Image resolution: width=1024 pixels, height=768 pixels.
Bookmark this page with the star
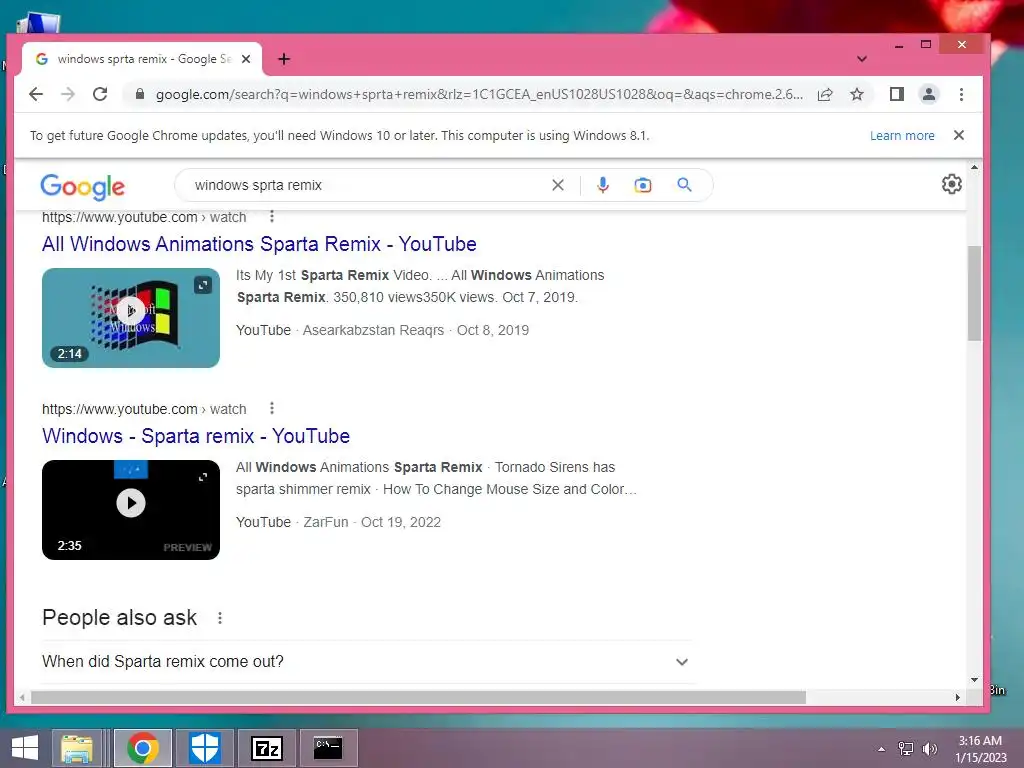pyautogui.click(x=857, y=94)
